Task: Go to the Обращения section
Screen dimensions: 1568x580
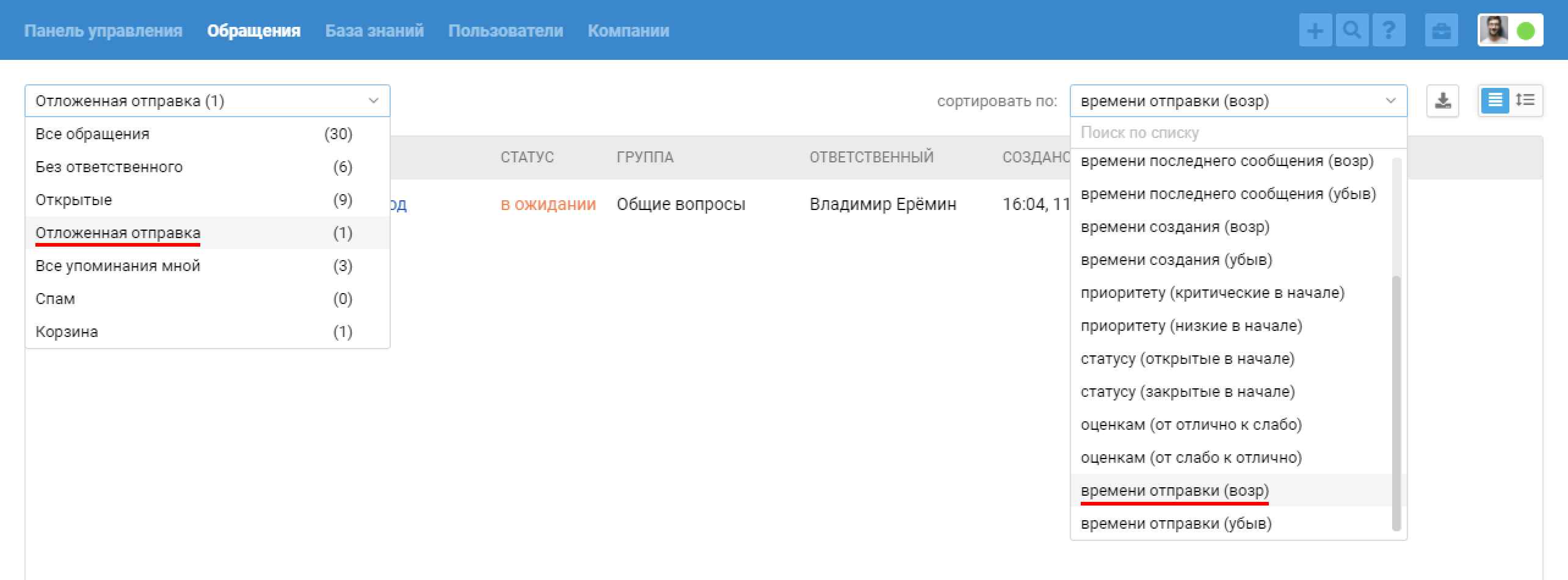Action: [253, 31]
